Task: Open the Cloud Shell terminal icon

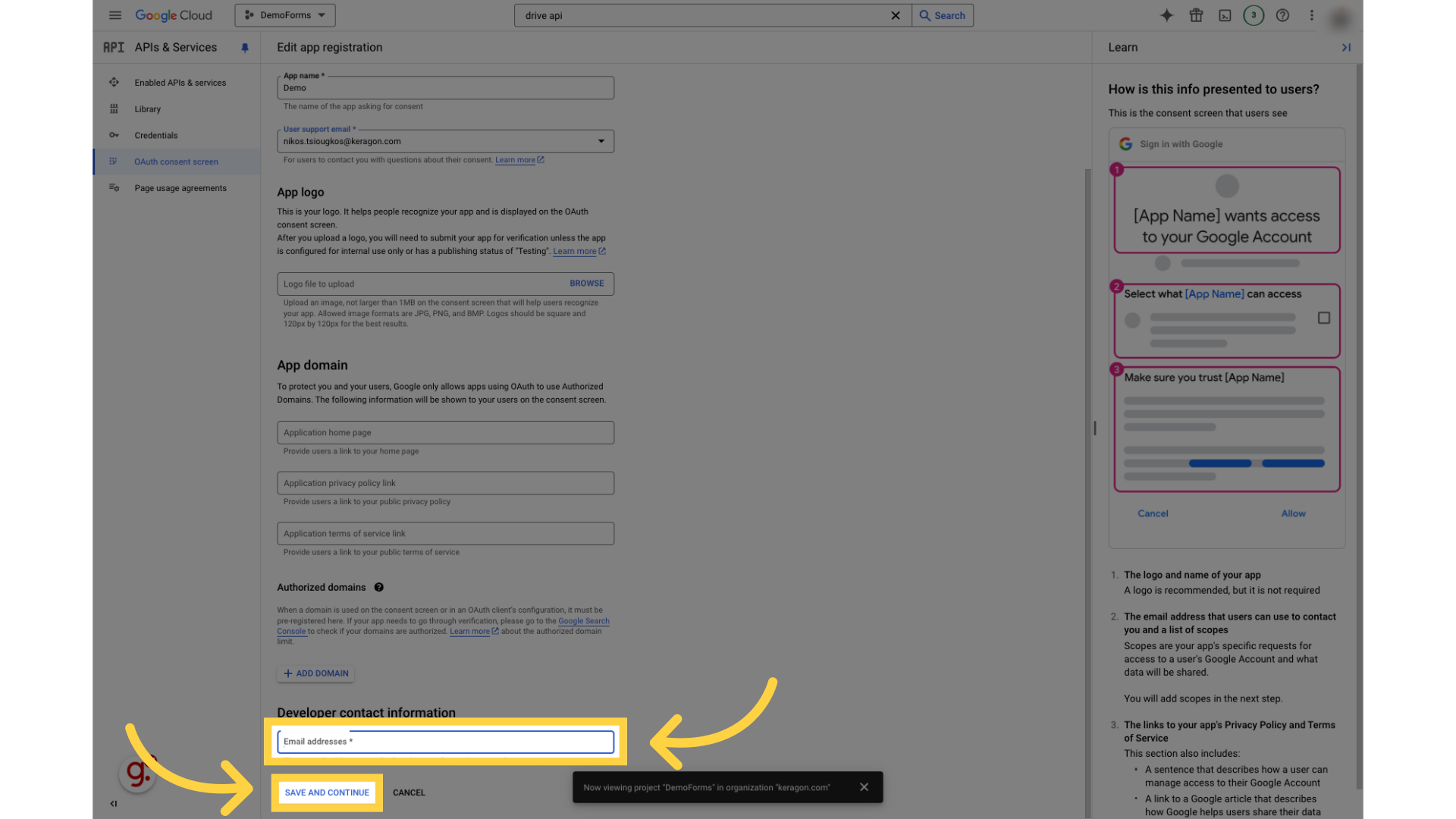Action: (1225, 15)
